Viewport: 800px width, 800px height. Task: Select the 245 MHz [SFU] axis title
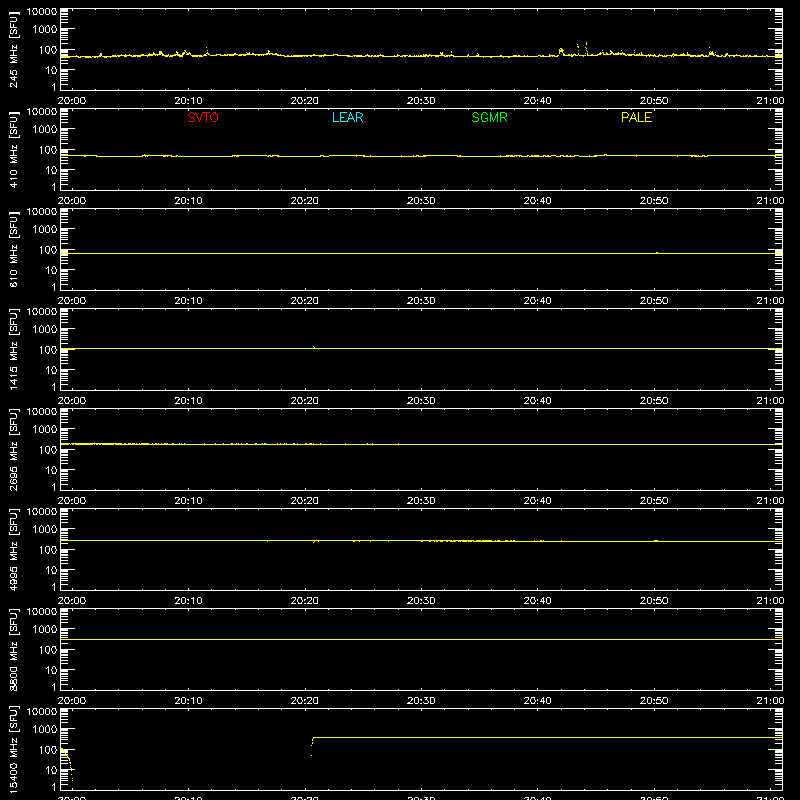tap(14, 50)
